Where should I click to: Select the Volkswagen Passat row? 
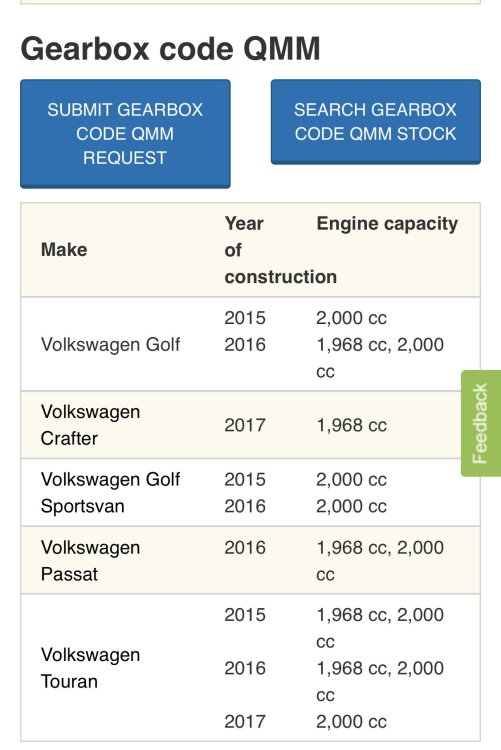[x=250, y=561]
